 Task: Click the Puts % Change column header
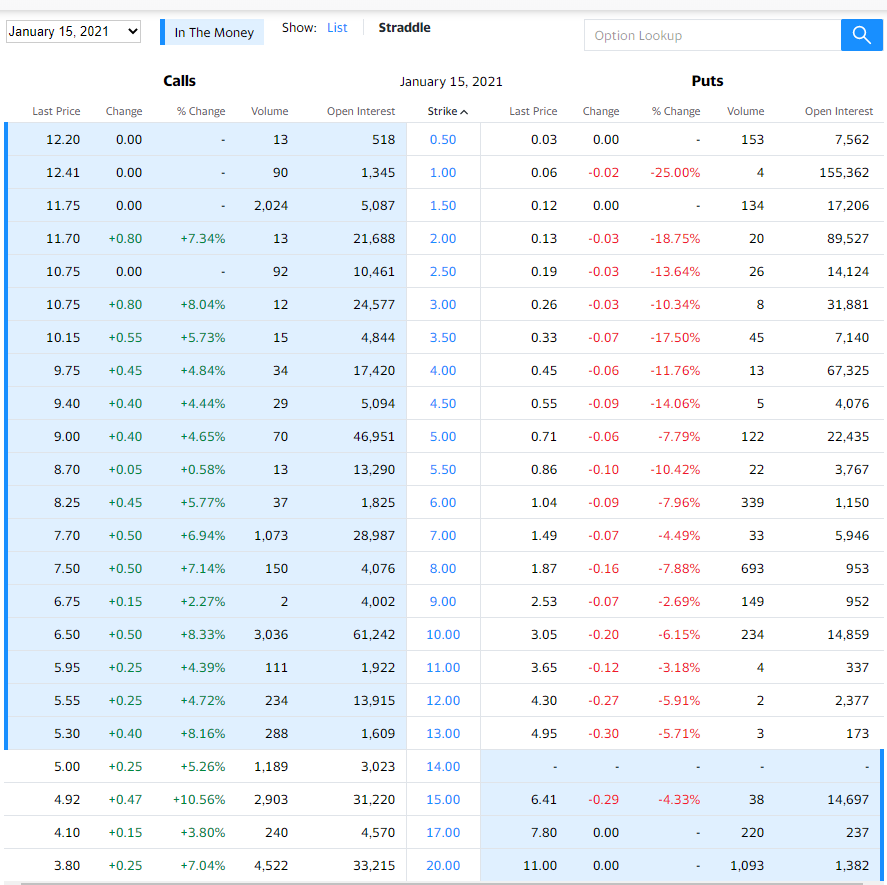tap(676, 111)
